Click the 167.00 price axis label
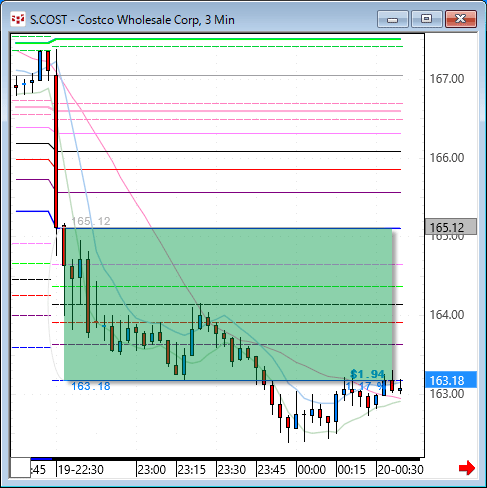Image resolution: width=487 pixels, height=488 pixels. 447,79
